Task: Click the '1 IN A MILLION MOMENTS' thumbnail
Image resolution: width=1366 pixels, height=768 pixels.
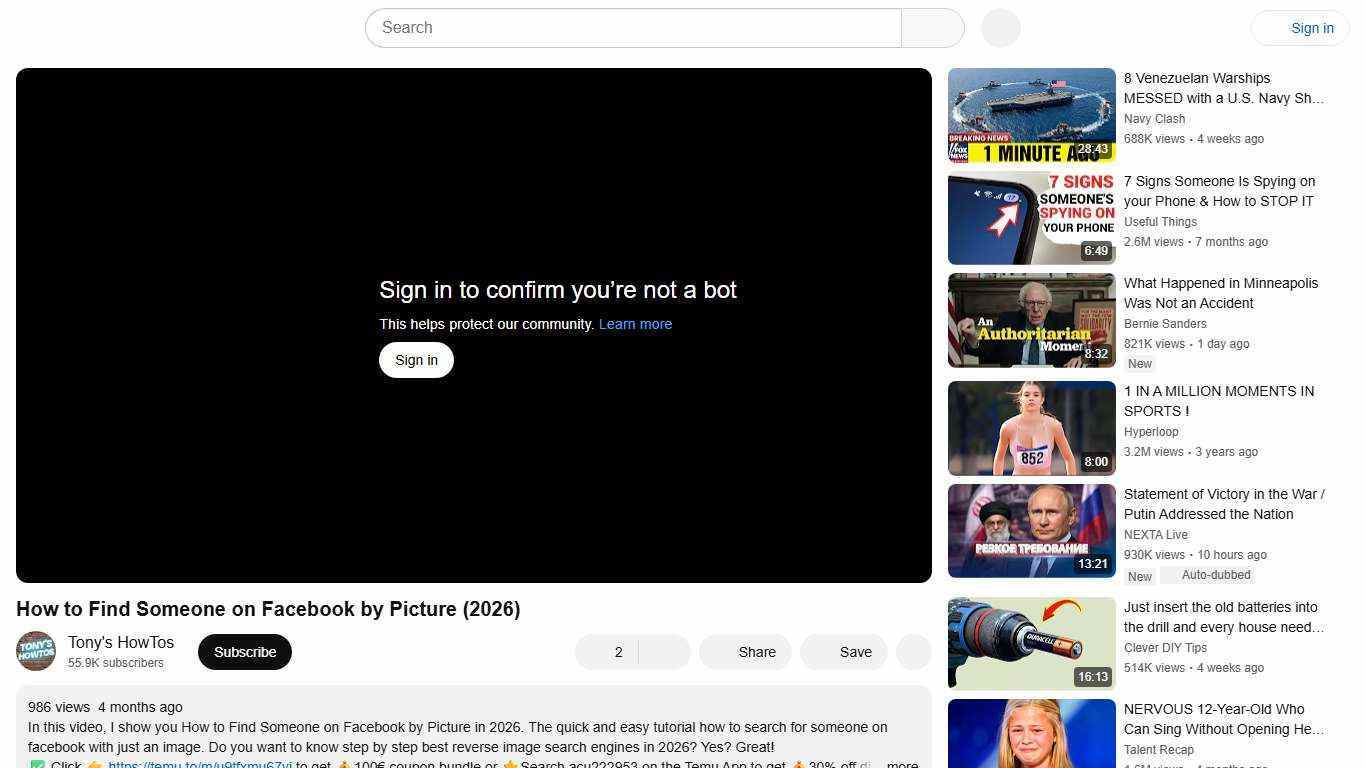Action: [1031, 428]
